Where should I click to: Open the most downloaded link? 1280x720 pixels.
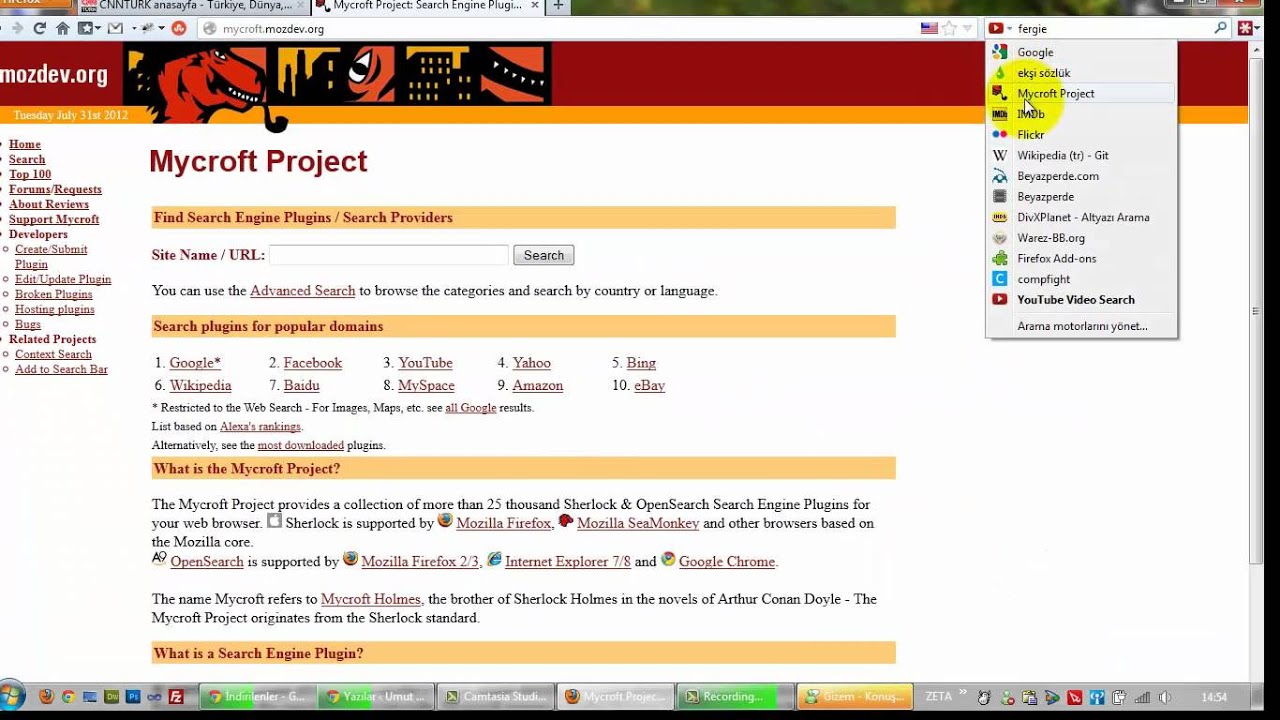[301, 446]
